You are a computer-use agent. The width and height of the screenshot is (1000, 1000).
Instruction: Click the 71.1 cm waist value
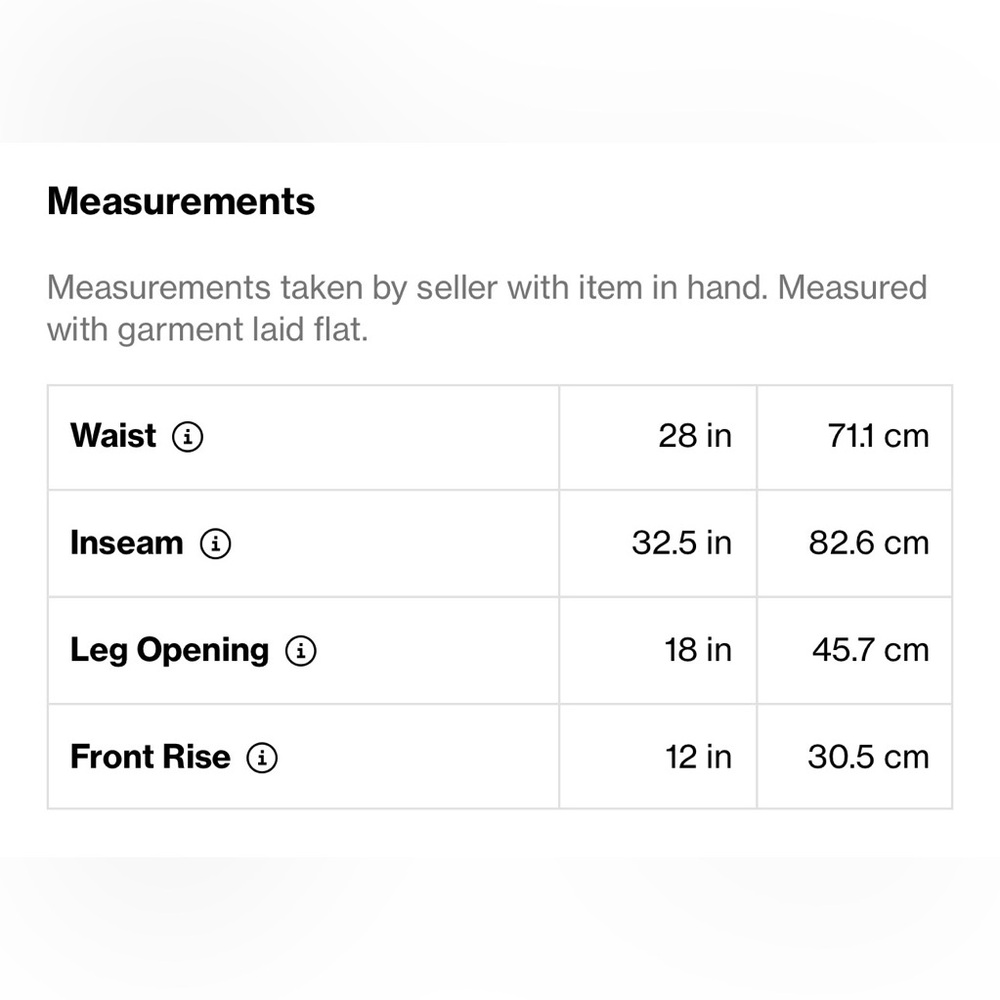[x=879, y=437]
